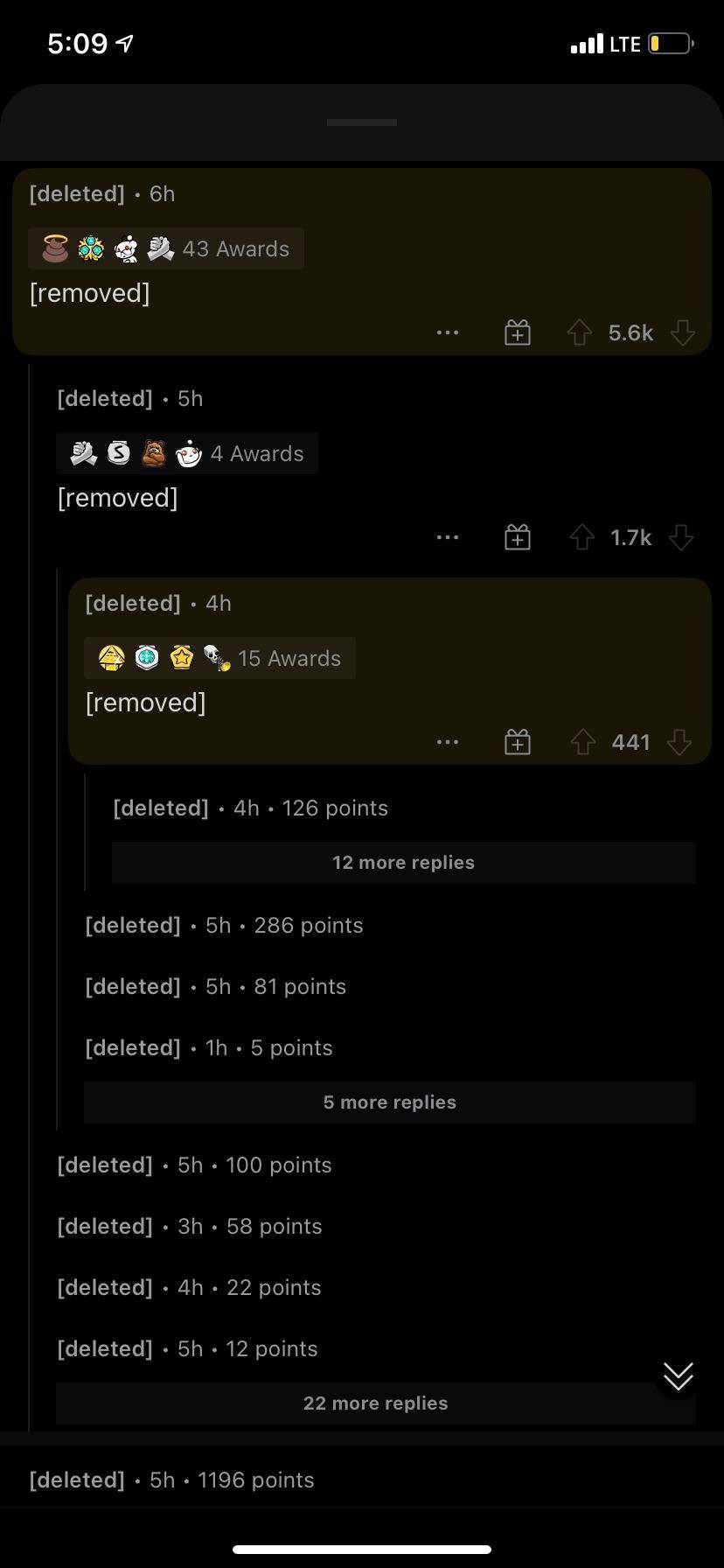
Task: Open the three-dot menu on the 441 comment
Action: click(448, 742)
